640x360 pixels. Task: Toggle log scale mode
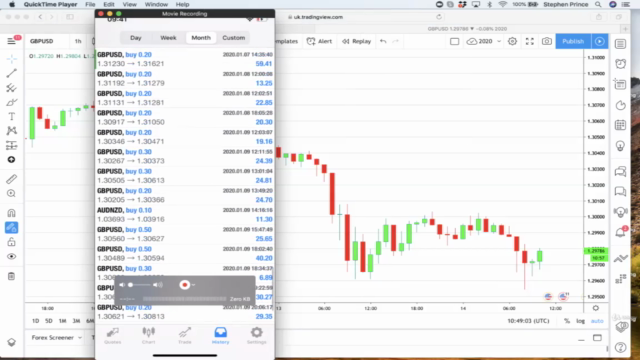[x=580, y=321]
